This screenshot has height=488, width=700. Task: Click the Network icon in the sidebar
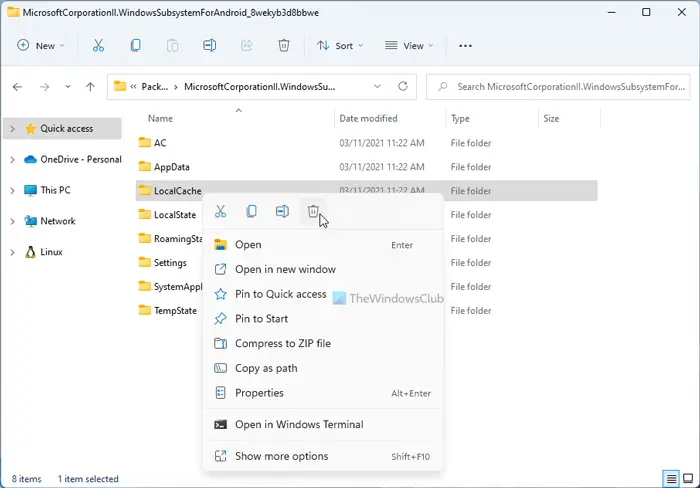30,221
